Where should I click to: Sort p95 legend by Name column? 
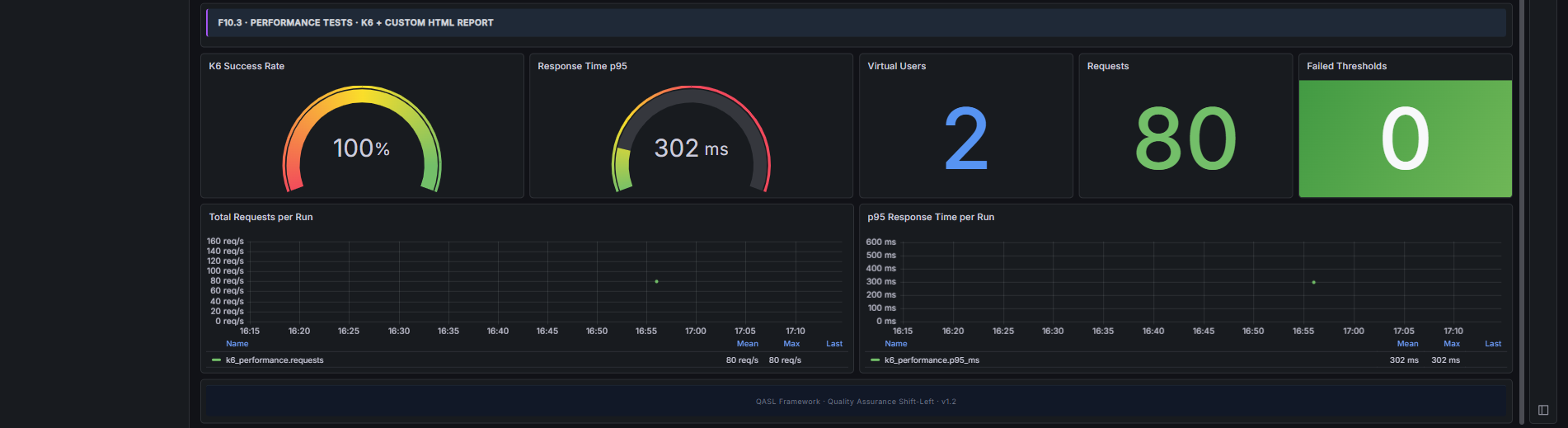[x=895, y=344]
